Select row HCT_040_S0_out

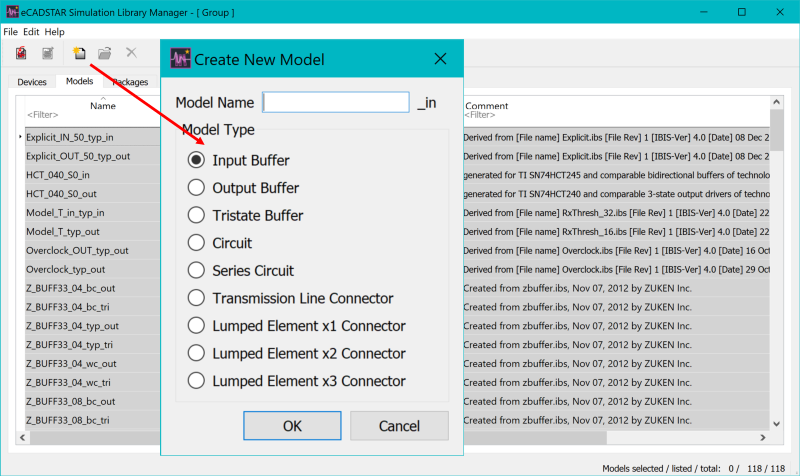(61, 194)
